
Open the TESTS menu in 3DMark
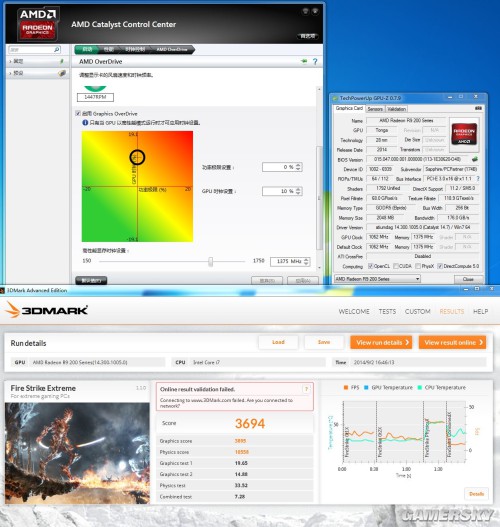[x=387, y=312]
